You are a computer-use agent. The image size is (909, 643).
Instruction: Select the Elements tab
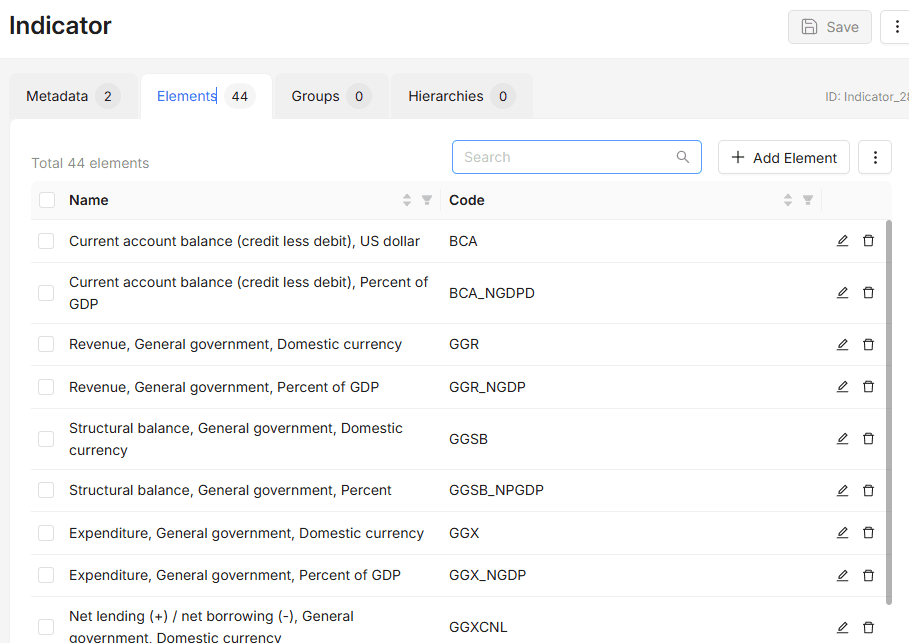tap(206, 96)
